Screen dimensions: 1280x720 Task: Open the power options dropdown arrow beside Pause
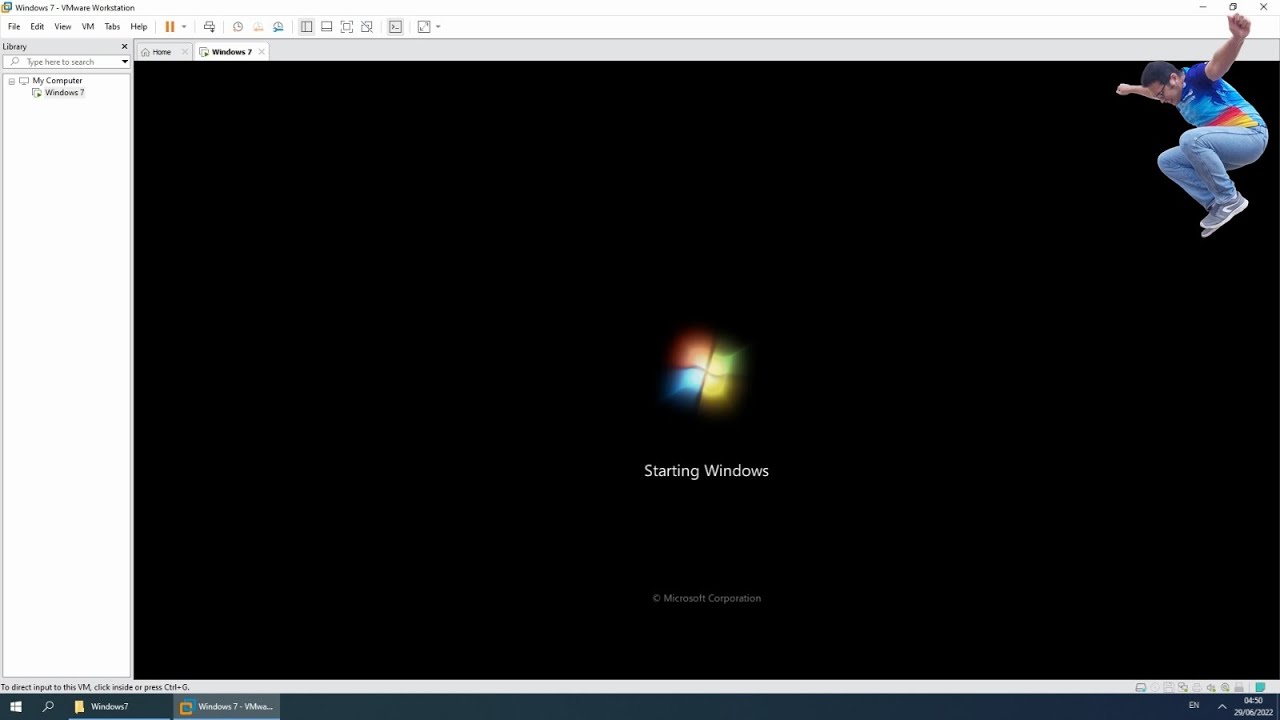(184, 27)
